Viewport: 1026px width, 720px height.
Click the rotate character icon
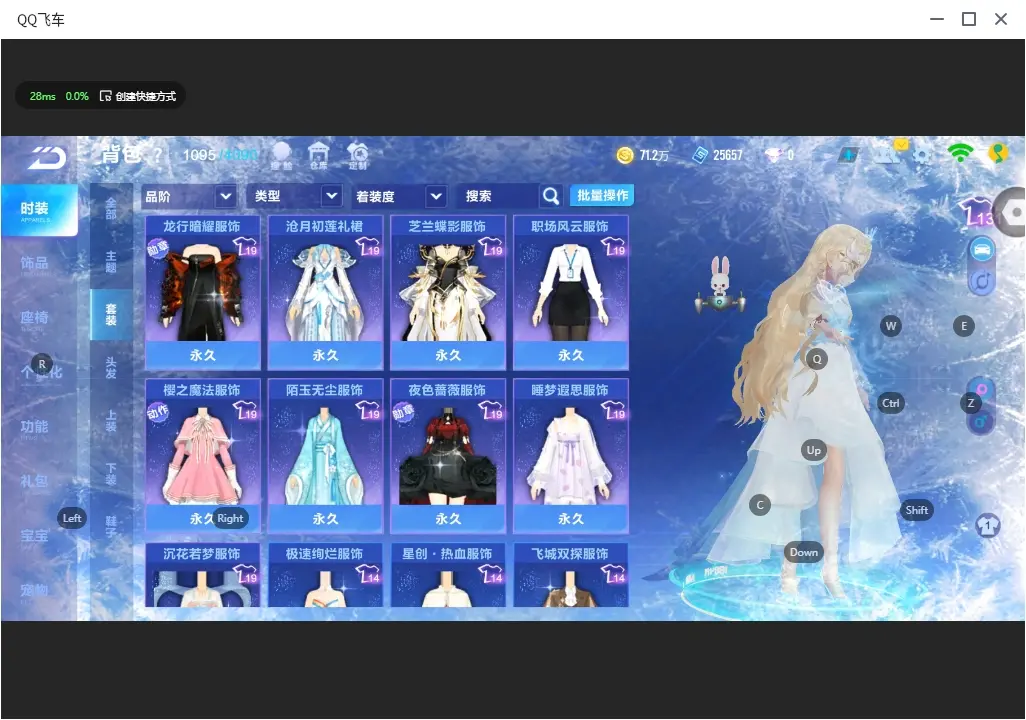click(982, 281)
